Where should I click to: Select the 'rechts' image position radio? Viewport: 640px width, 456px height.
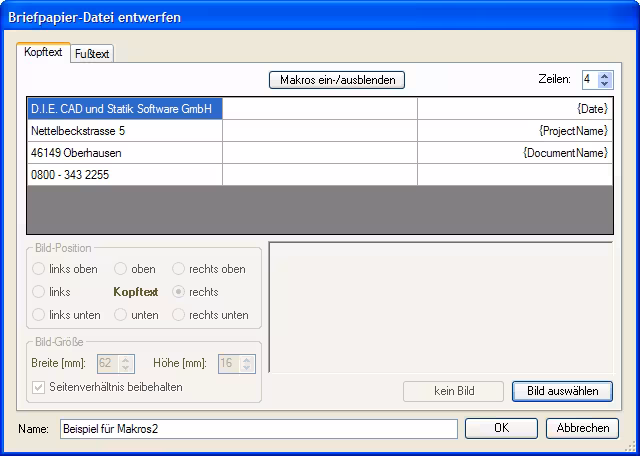(x=180, y=292)
